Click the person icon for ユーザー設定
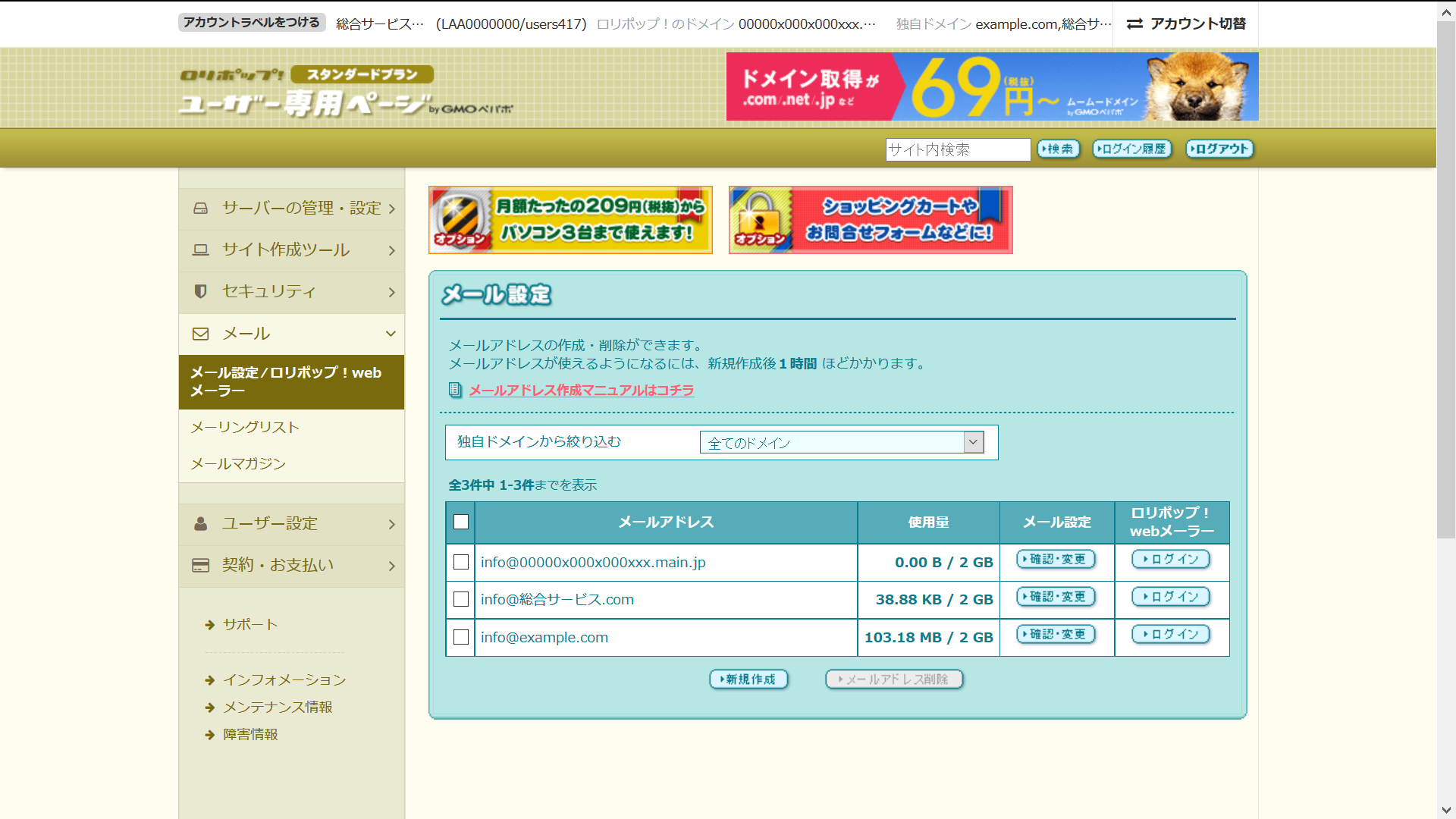The image size is (1456, 819). [200, 524]
